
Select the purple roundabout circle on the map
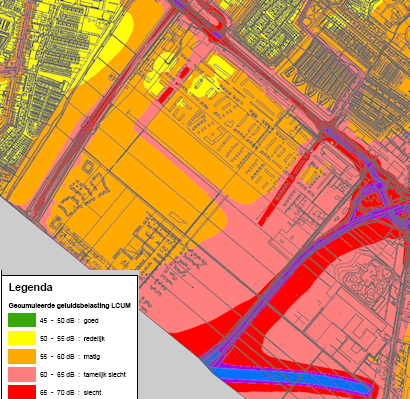379,185
